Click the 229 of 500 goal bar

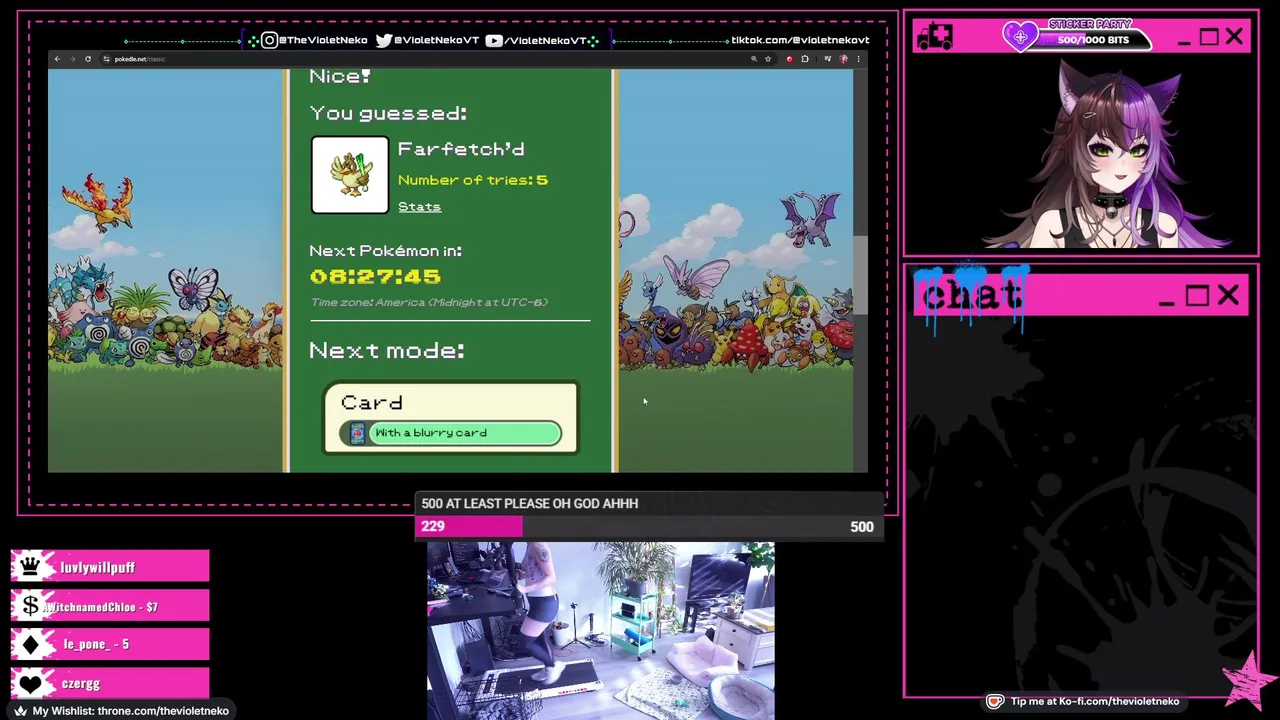[647, 527]
